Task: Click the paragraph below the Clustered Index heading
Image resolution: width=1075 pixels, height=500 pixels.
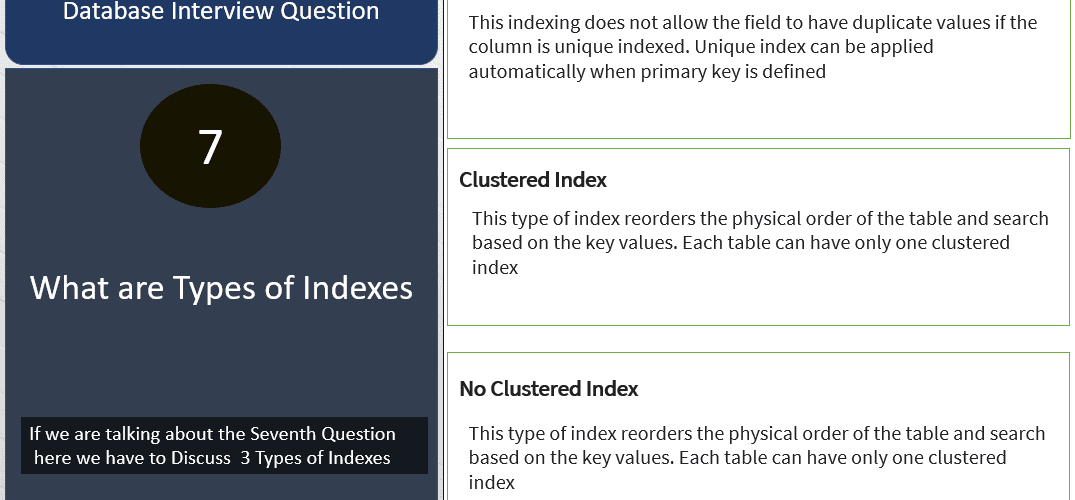Action: [x=760, y=243]
